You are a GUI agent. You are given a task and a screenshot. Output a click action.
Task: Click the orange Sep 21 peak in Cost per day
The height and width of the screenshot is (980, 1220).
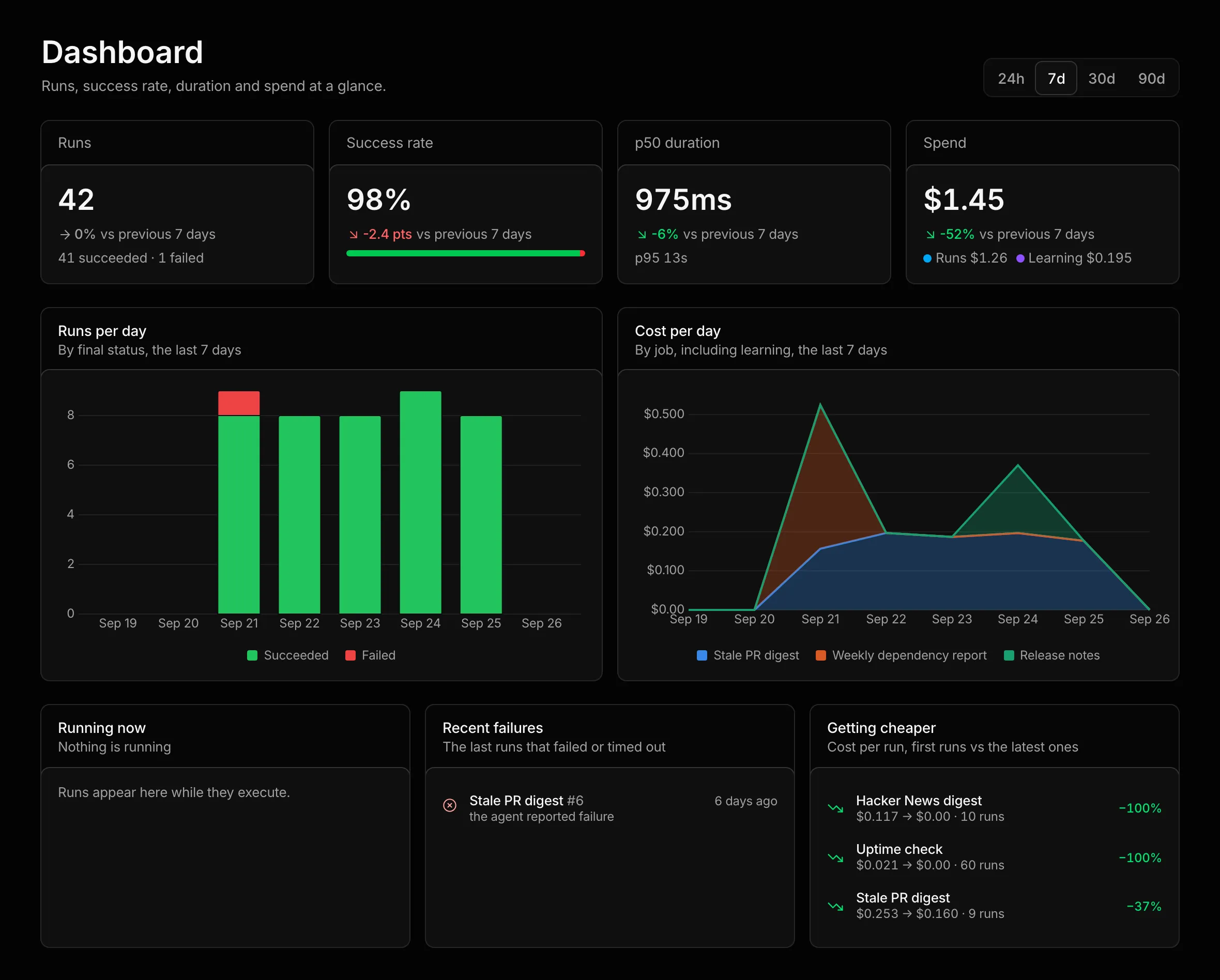click(x=820, y=405)
